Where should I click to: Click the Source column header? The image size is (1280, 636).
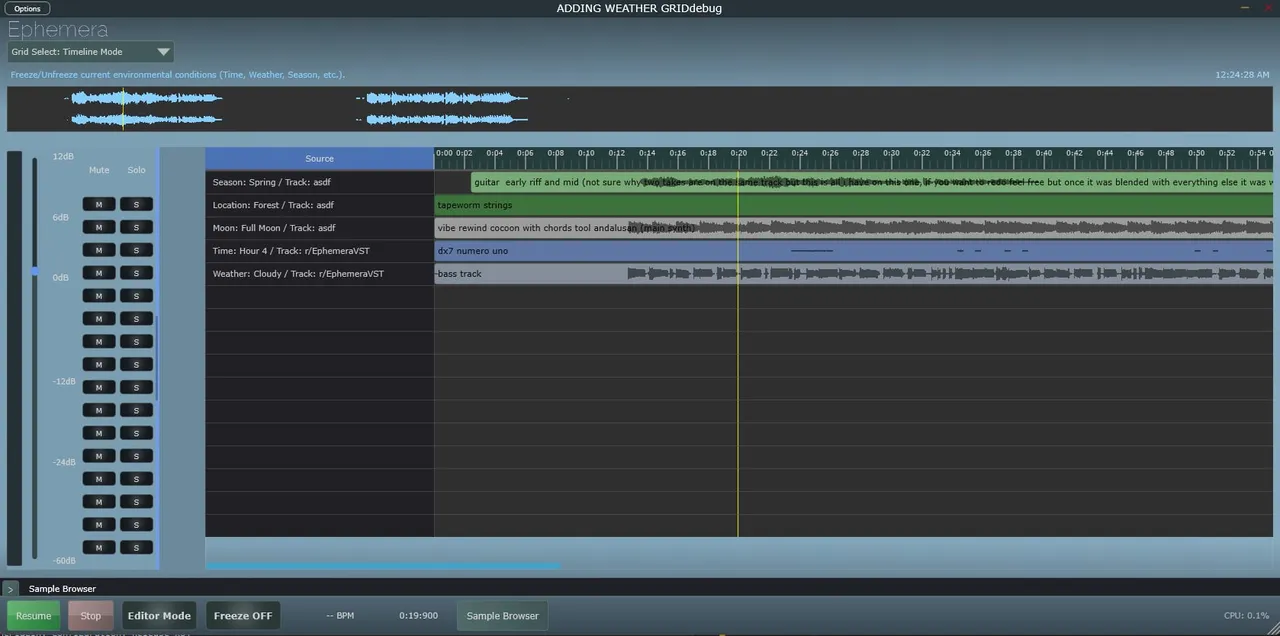pos(319,158)
